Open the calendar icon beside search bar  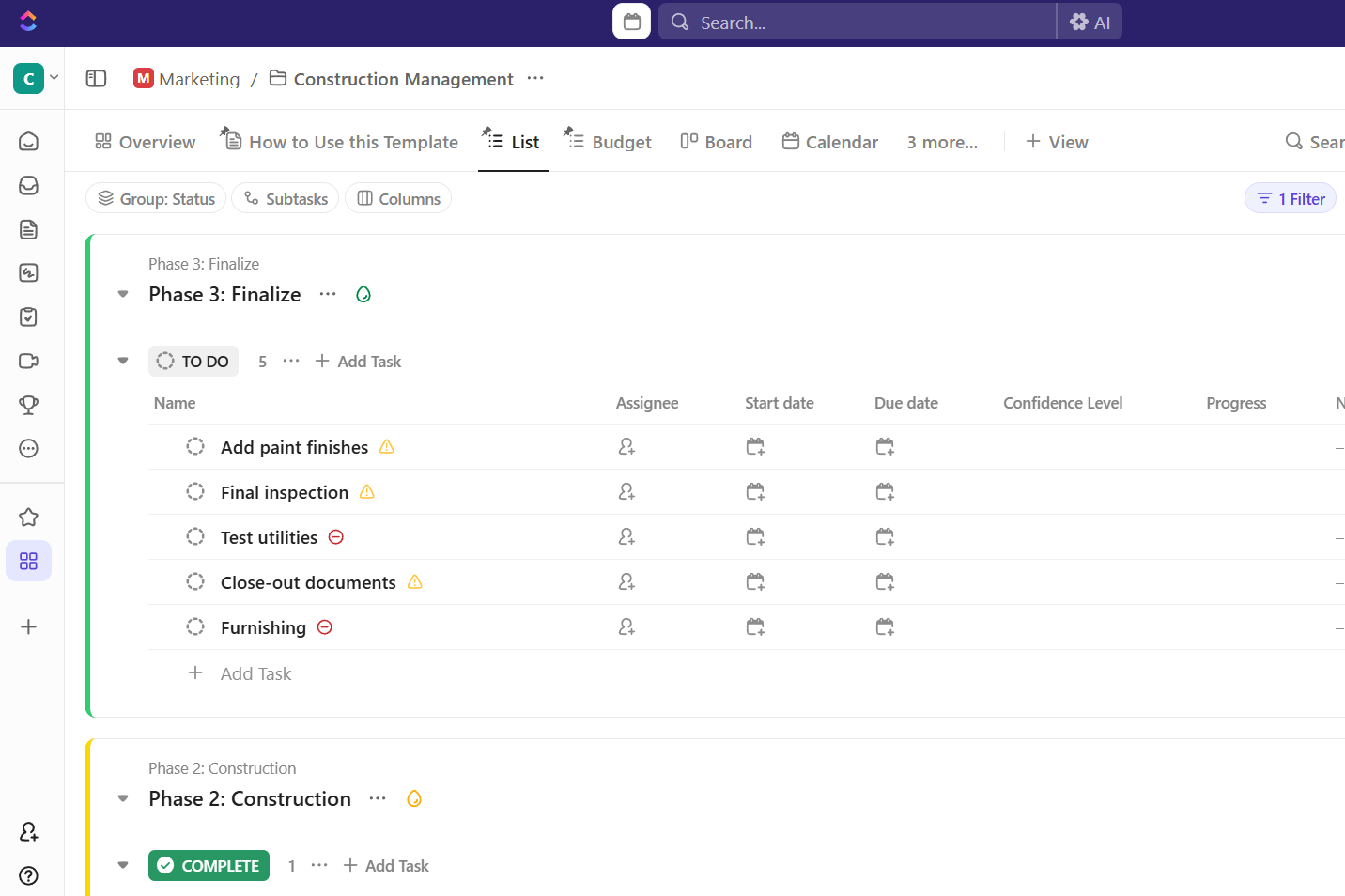coord(632,22)
